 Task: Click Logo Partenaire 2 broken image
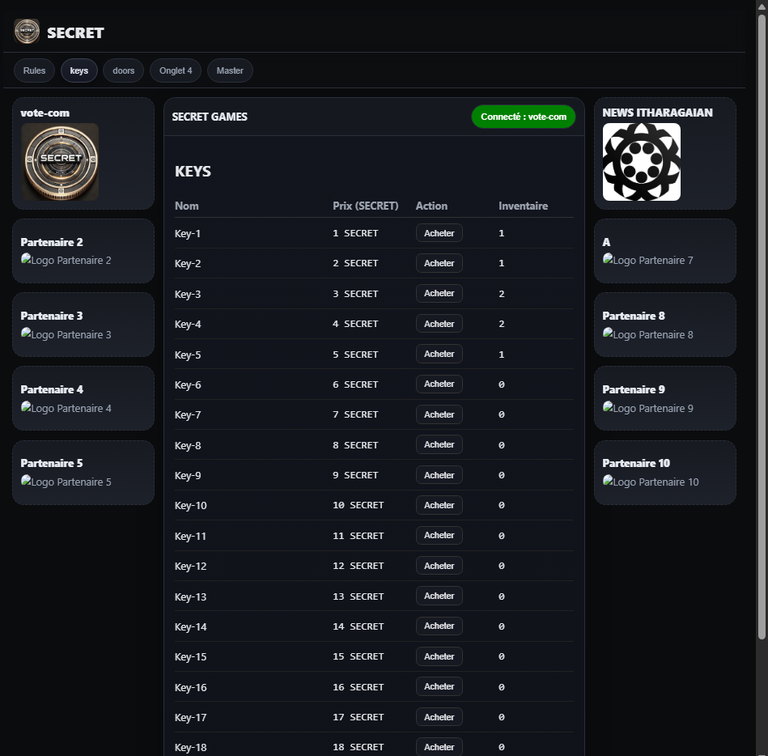(x=66, y=260)
